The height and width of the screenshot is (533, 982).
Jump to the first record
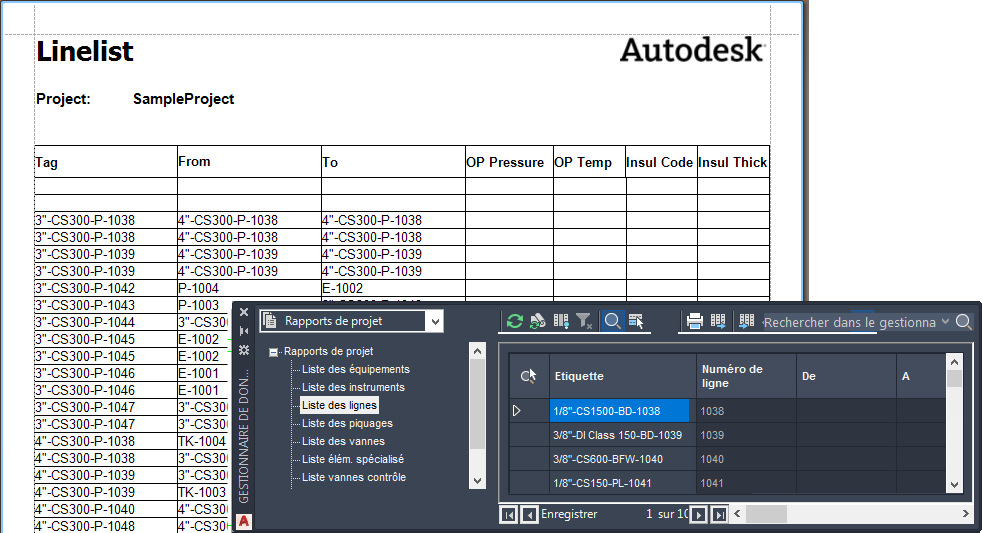pyautogui.click(x=508, y=514)
